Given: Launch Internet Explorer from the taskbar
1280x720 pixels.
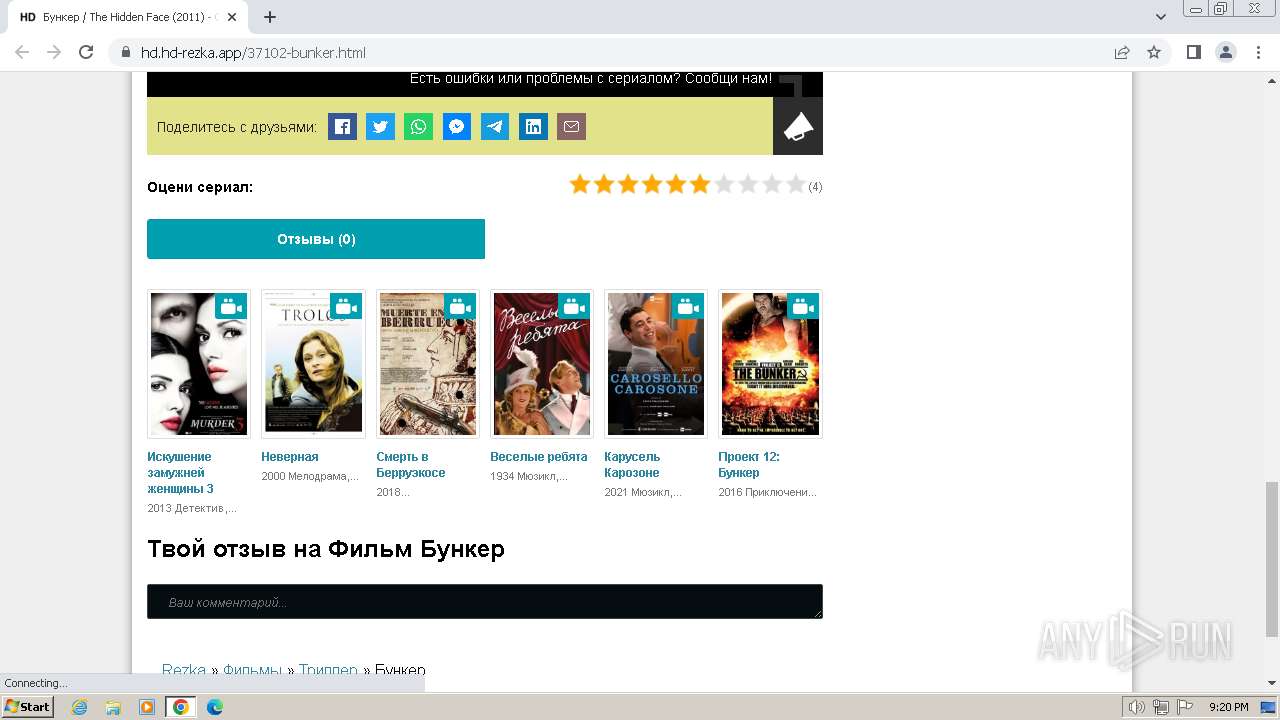Looking at the screenshot, I should (x=79, y=707).
